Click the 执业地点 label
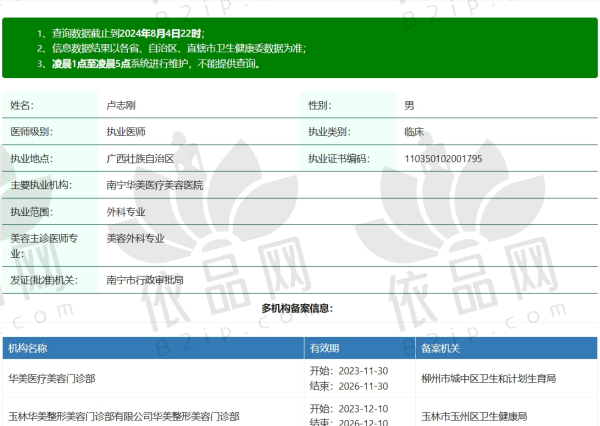The image size is (600, 426). click(x=32, y=158)
